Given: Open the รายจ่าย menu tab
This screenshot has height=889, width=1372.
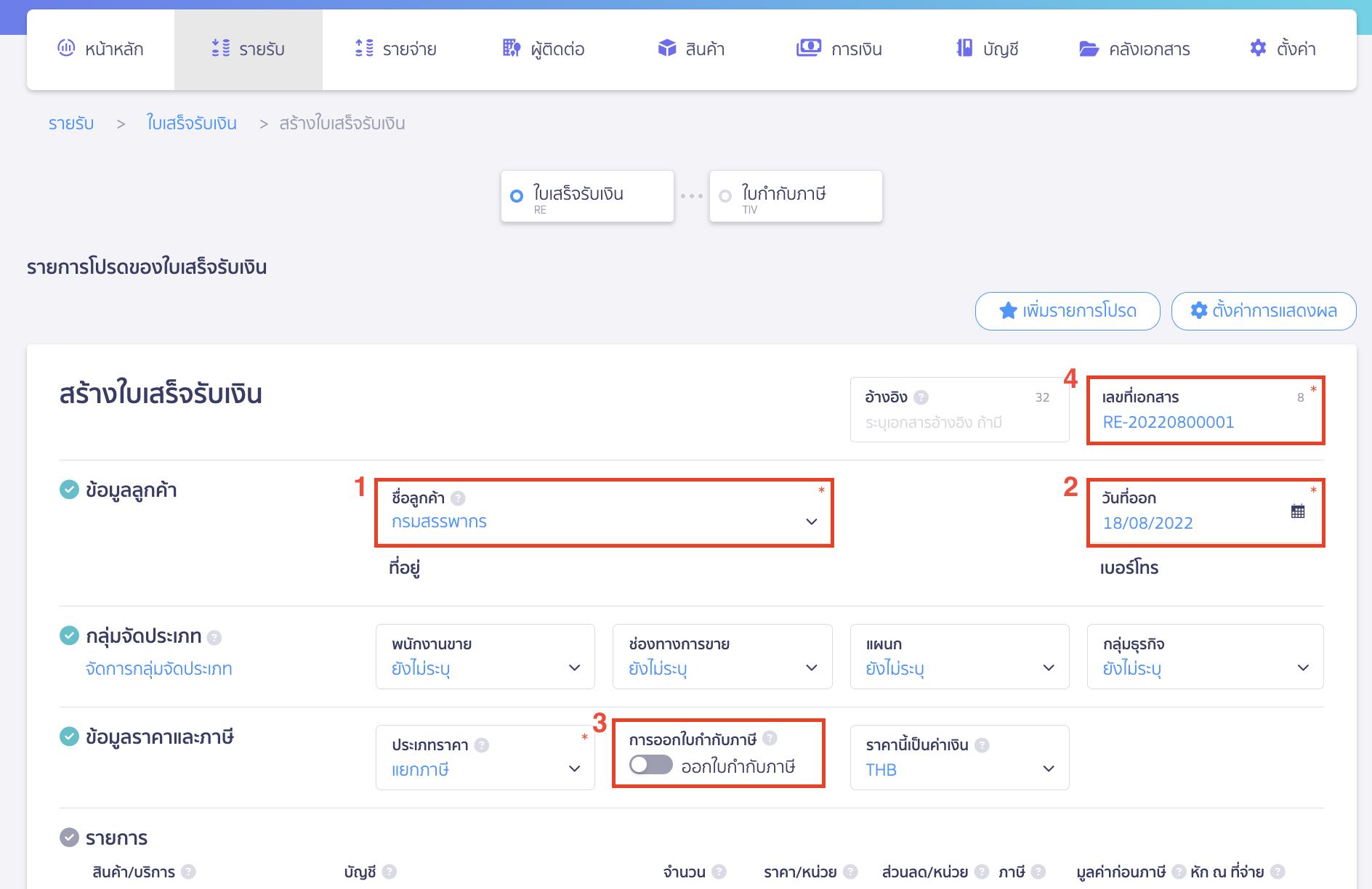Looking at the screenshot, I should (396, 49).
